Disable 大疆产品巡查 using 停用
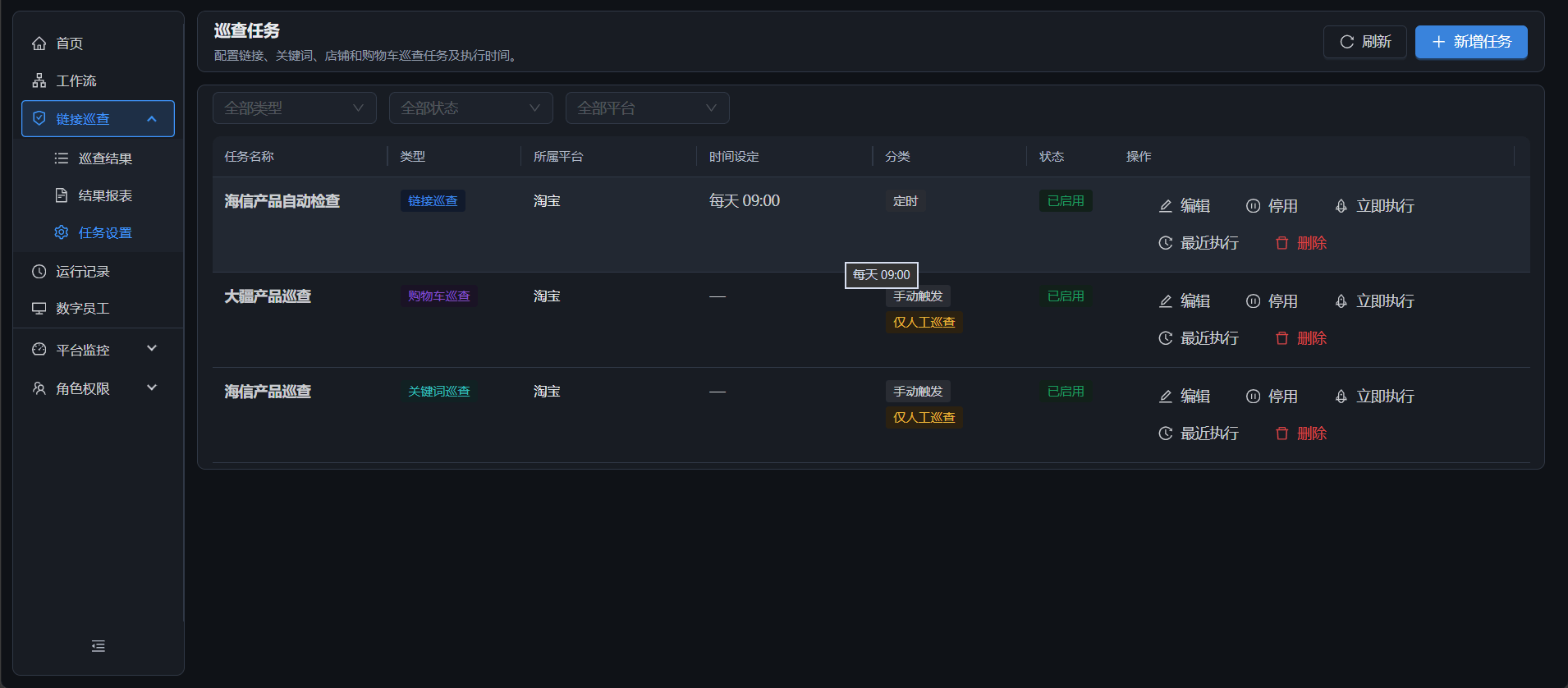The image size is (1568, 688). tap(1272, 301)
